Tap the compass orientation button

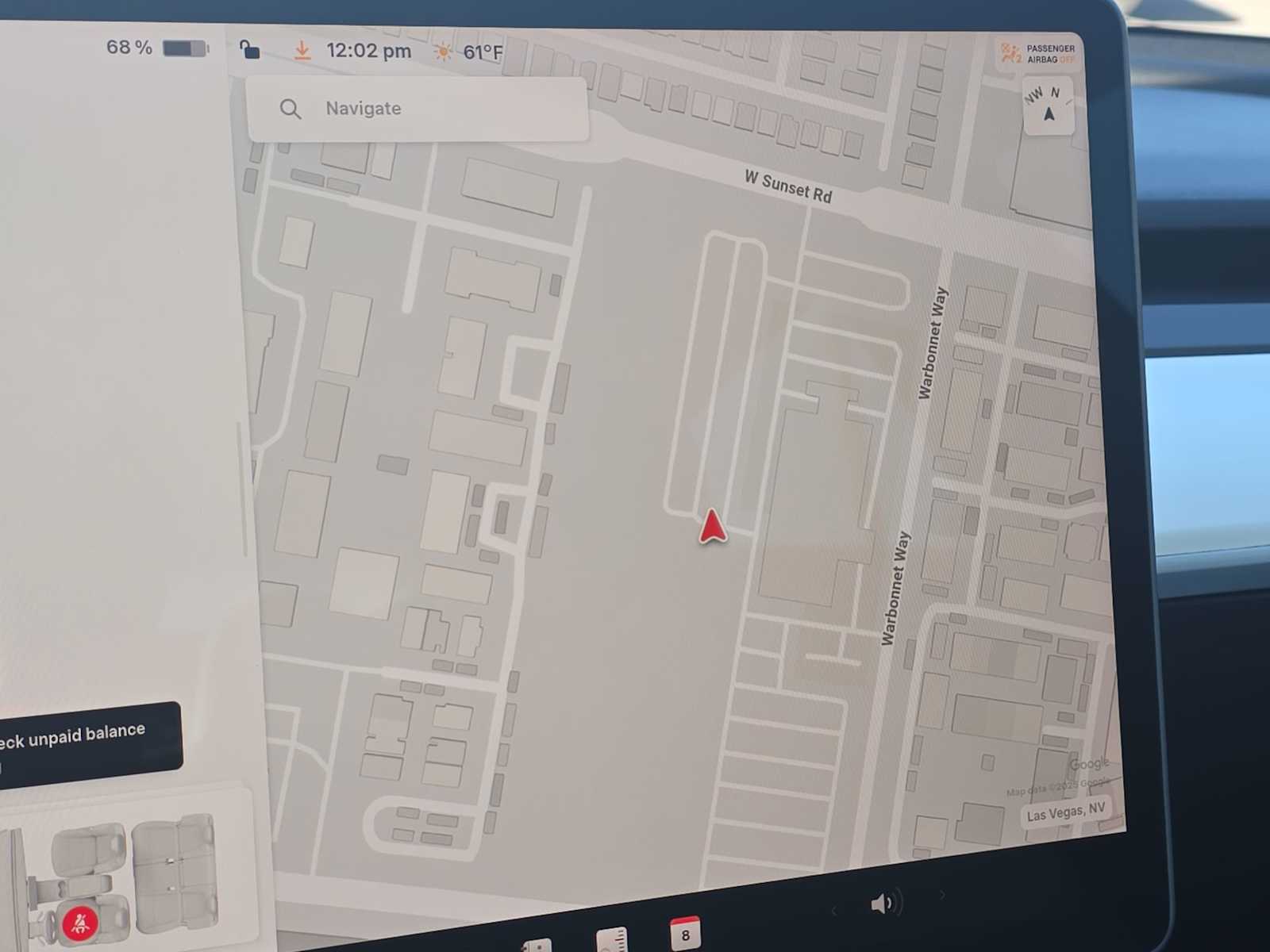pos(1049,106)
